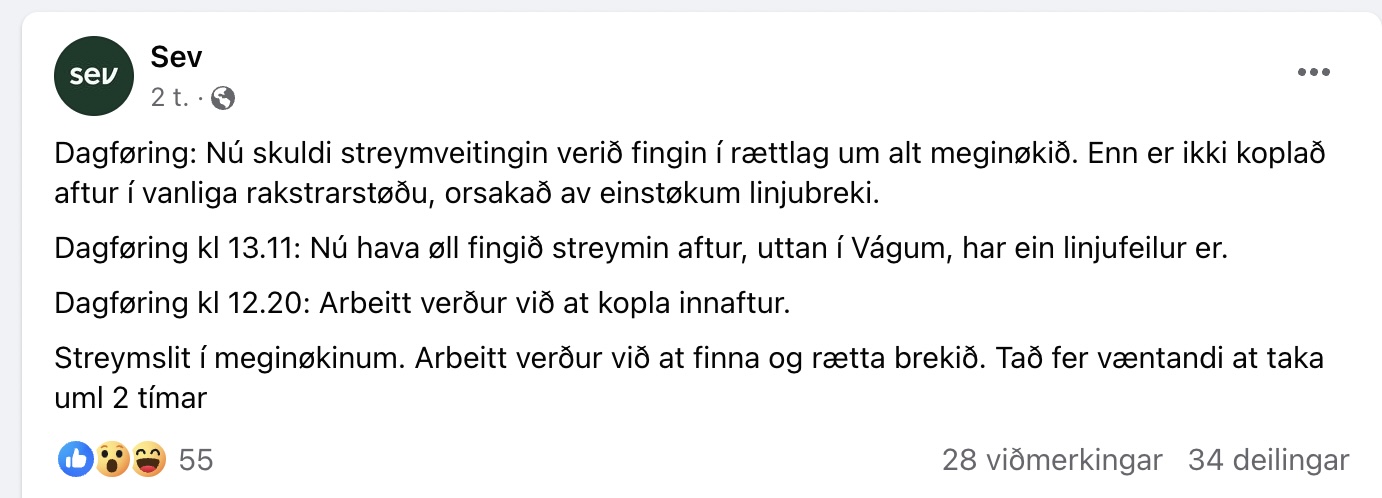Click the Haha reaction emoji icon
1382x498 pixels.
(x=148, y=460)
